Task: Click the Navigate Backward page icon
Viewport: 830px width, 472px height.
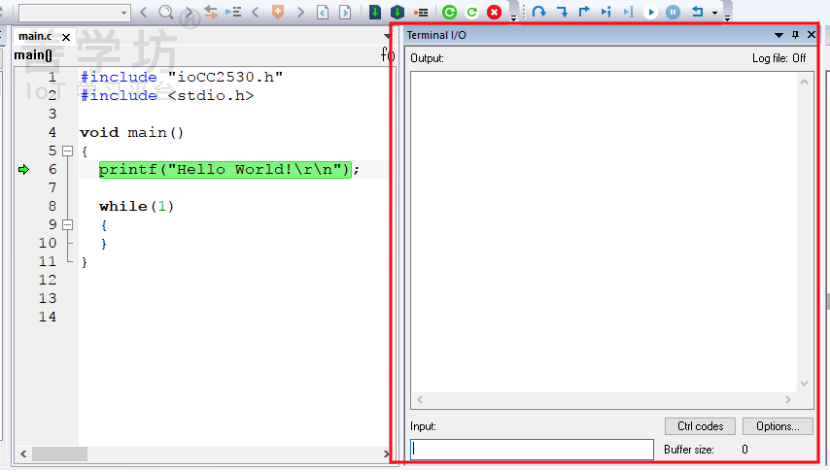Action: click(x=322, y=12)
